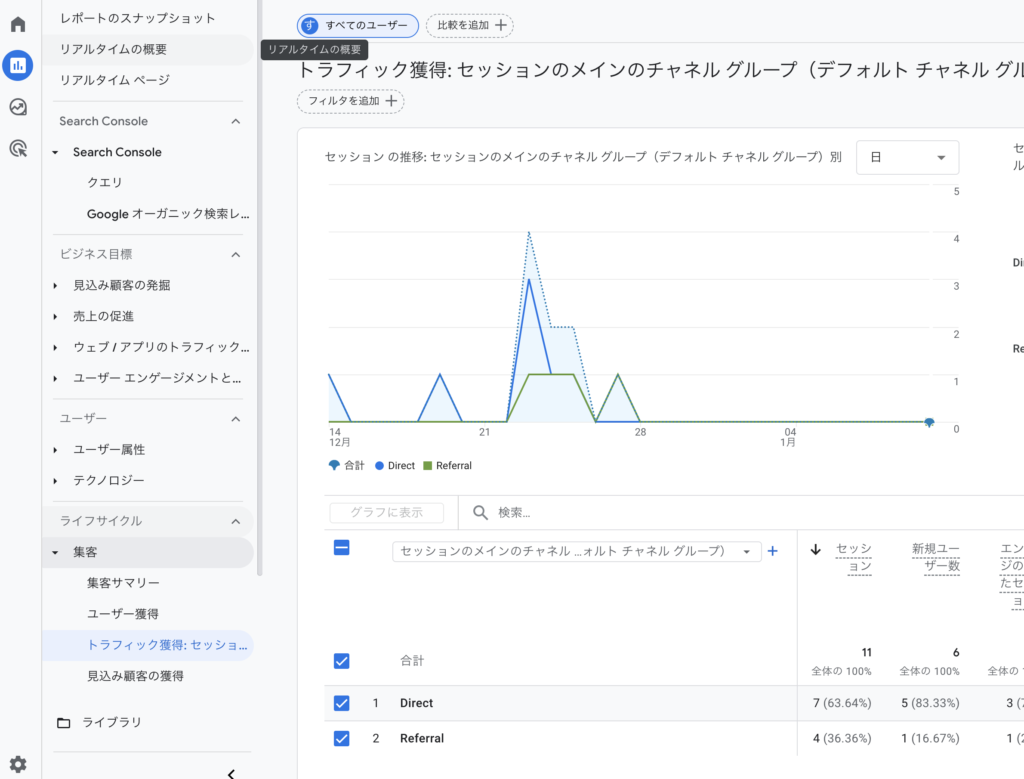Select the Reports bar chart icon
Image resolution: width=1024 pixels, height=779 pixels.
18,66
